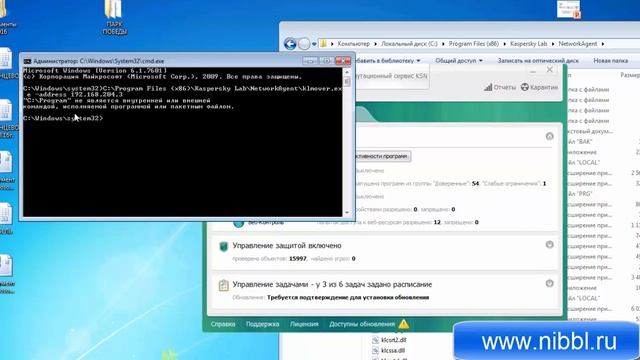
Task: Collapse the Управление задачами section
Action: (549, 283)
